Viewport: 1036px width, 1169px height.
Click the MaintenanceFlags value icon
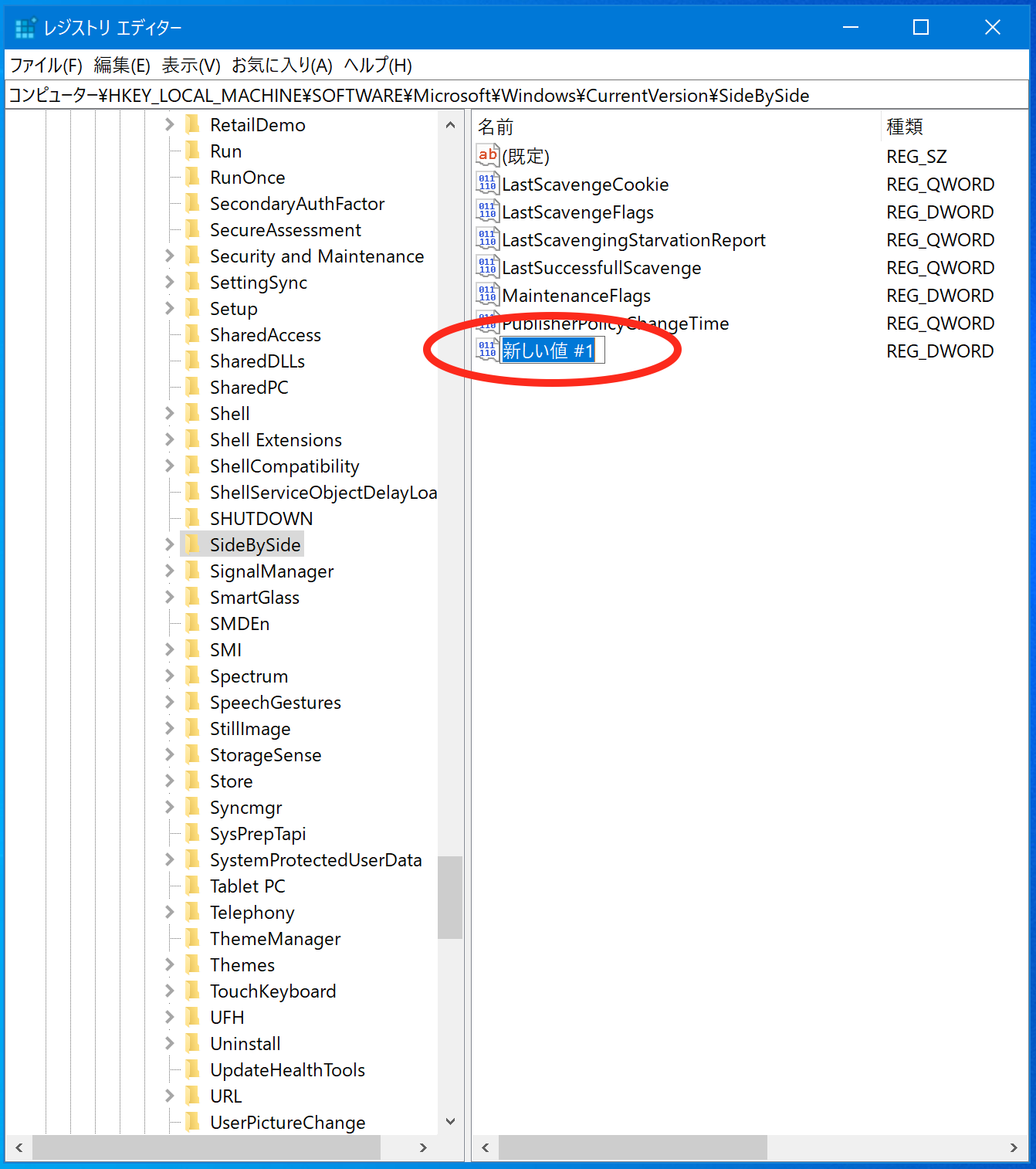coord(487,295)
